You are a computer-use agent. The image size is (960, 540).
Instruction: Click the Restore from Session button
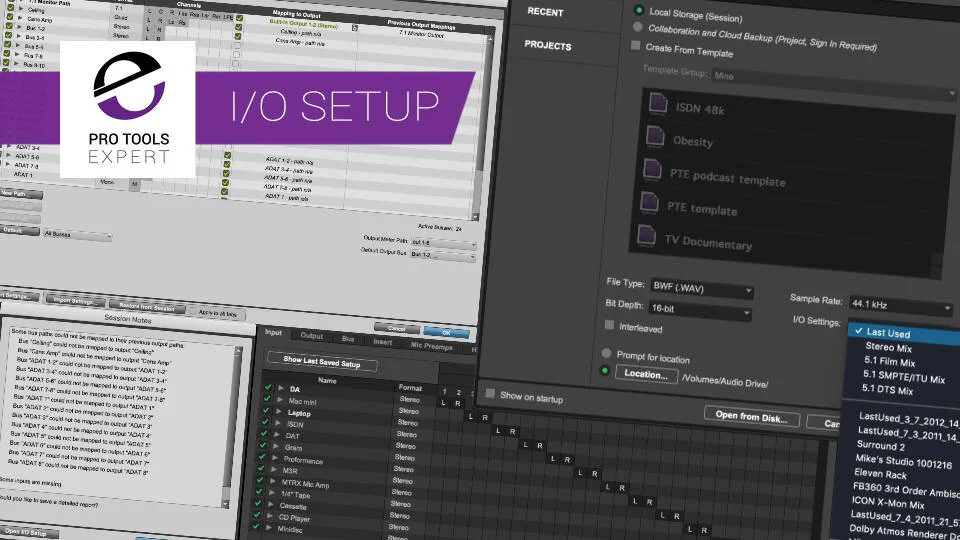coord(147,306)
